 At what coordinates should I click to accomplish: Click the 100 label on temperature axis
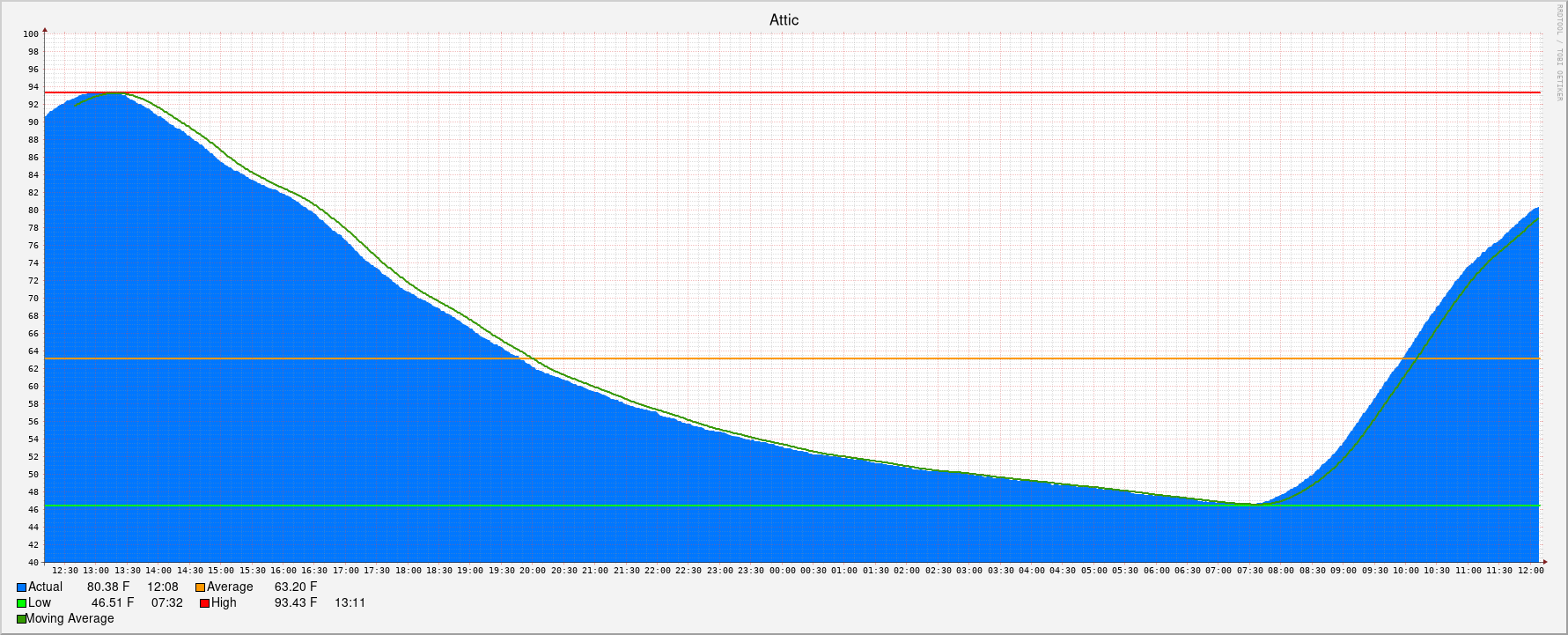coord(31,34)
